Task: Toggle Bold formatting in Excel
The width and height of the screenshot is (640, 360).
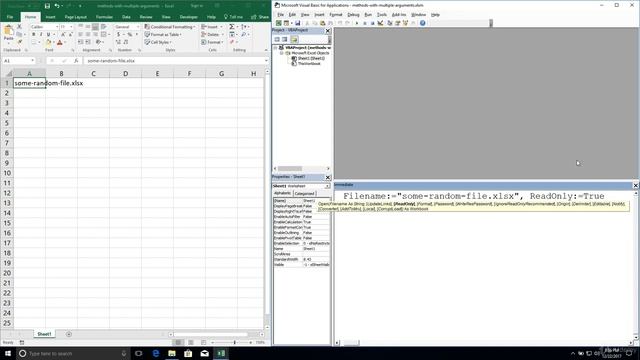Action: [33, 35]
